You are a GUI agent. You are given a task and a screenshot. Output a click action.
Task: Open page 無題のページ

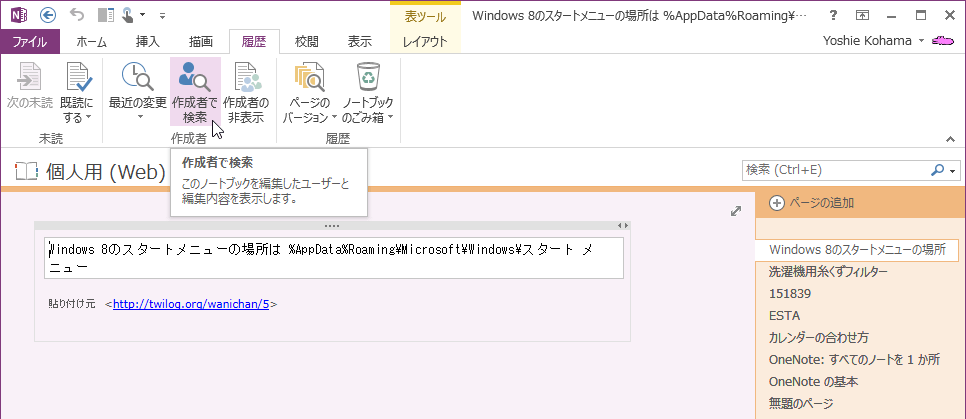801,404
